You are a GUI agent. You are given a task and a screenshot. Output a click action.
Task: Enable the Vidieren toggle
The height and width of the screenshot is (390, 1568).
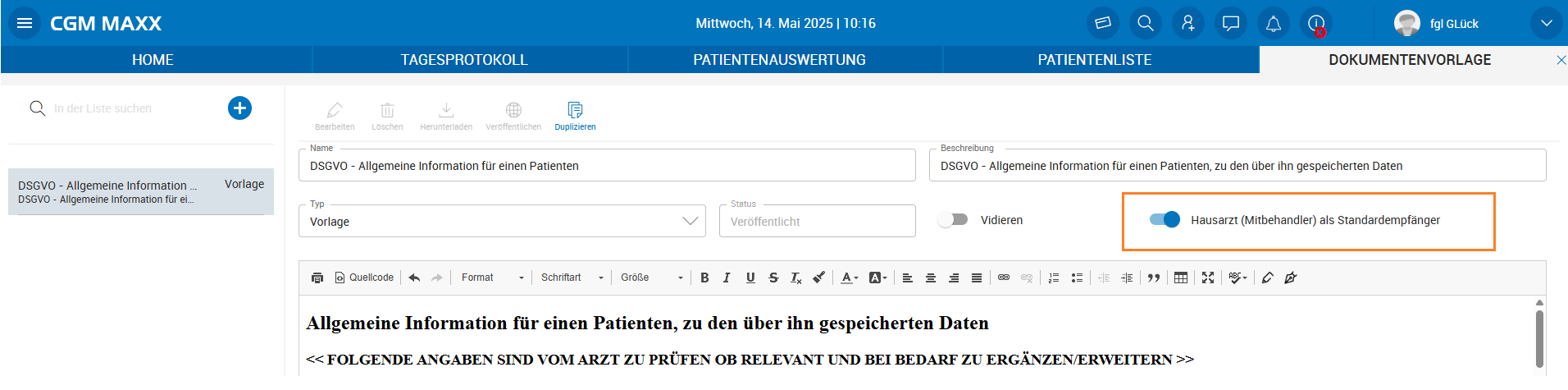coord(953,220)
